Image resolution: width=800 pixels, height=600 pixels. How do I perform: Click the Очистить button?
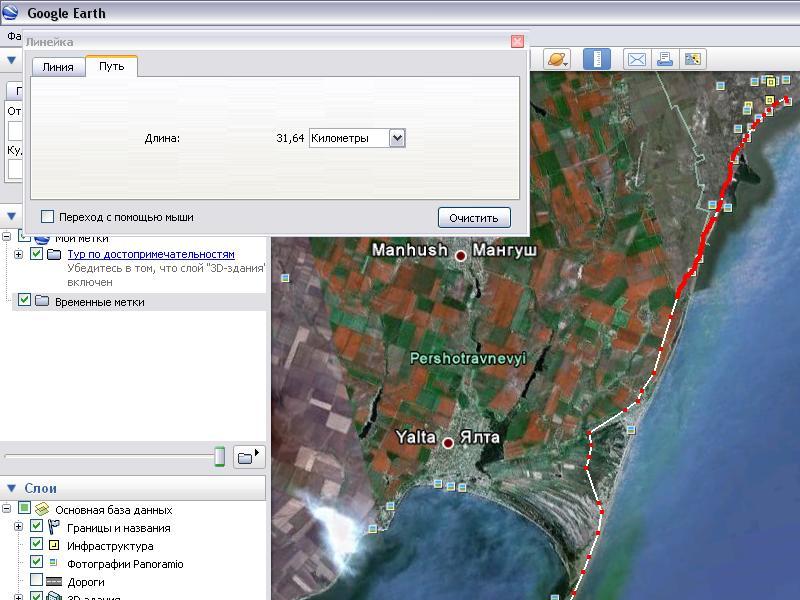pyautogui.click(x=474, y=217)
